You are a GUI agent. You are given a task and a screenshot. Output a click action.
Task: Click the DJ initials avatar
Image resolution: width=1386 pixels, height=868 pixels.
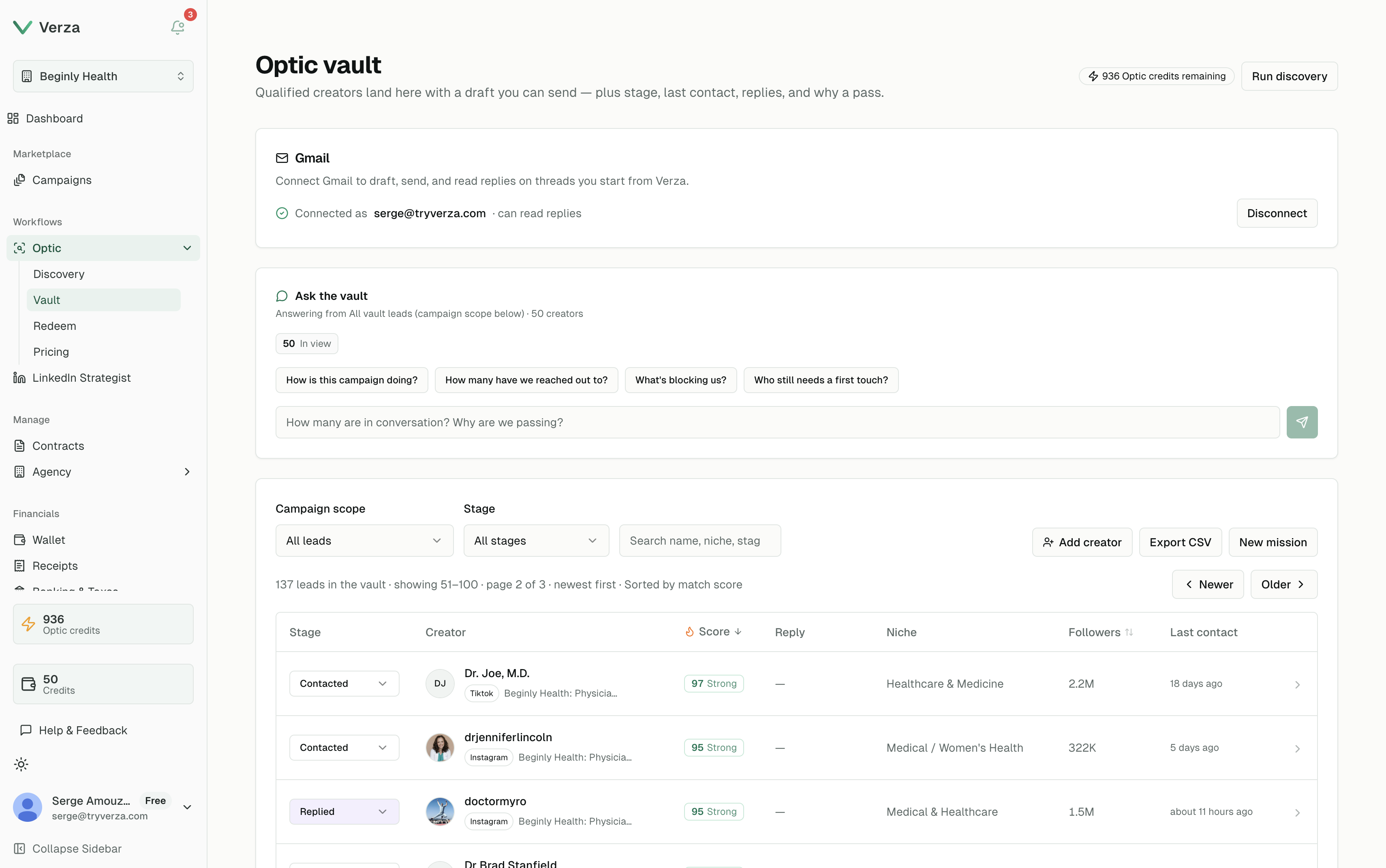click(440, 683)
